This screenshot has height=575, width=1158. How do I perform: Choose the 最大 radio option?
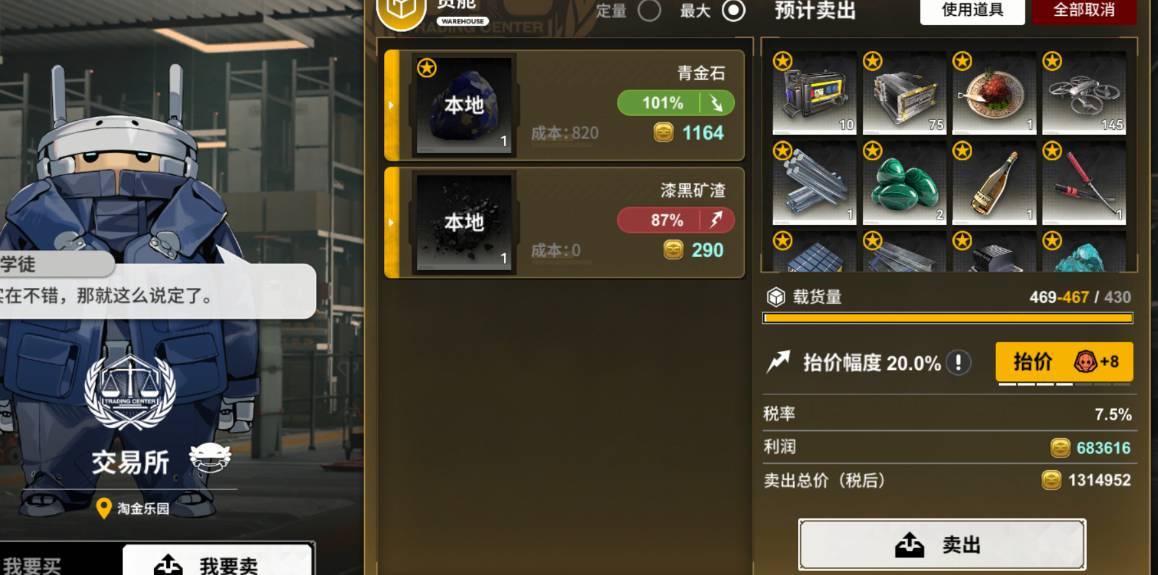click(x=733, y=10)
